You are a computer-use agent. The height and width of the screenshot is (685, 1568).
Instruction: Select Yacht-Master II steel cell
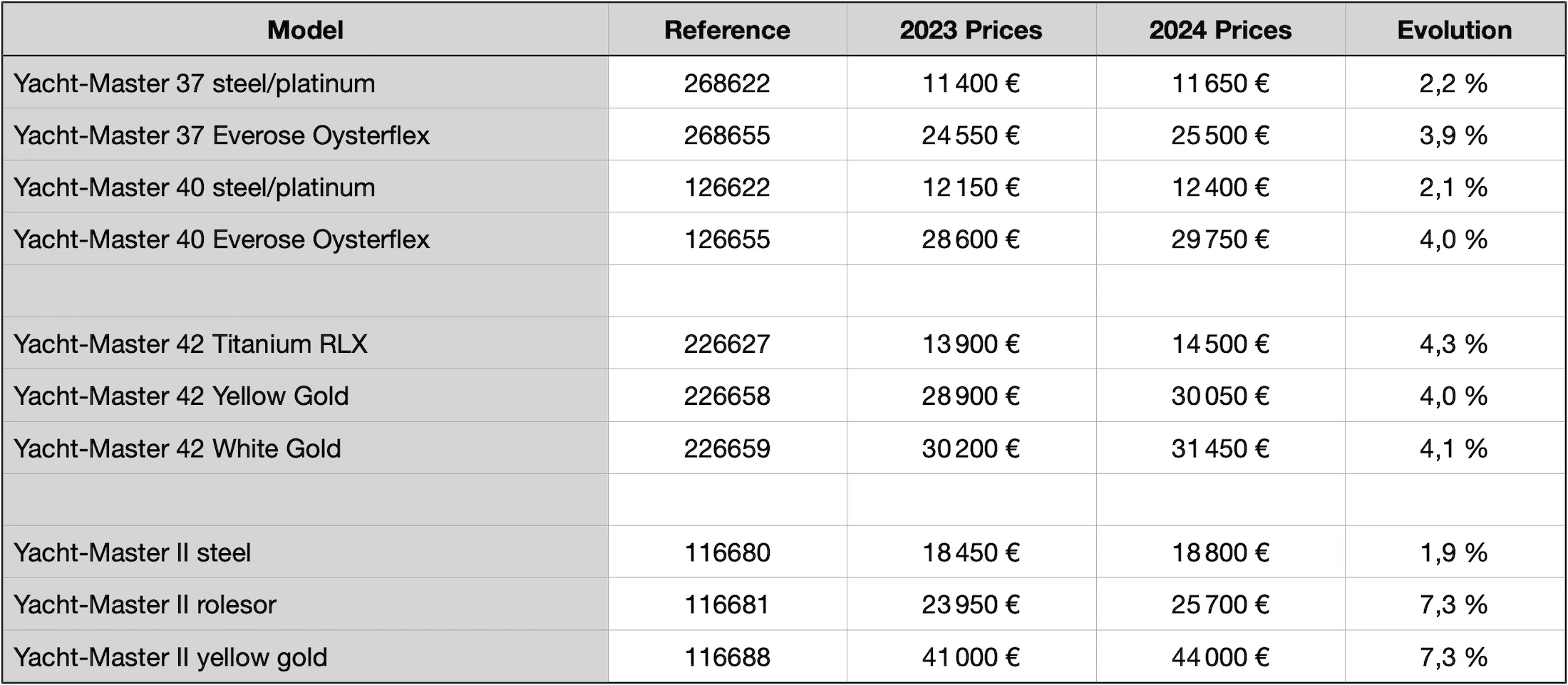pos(133,552)
